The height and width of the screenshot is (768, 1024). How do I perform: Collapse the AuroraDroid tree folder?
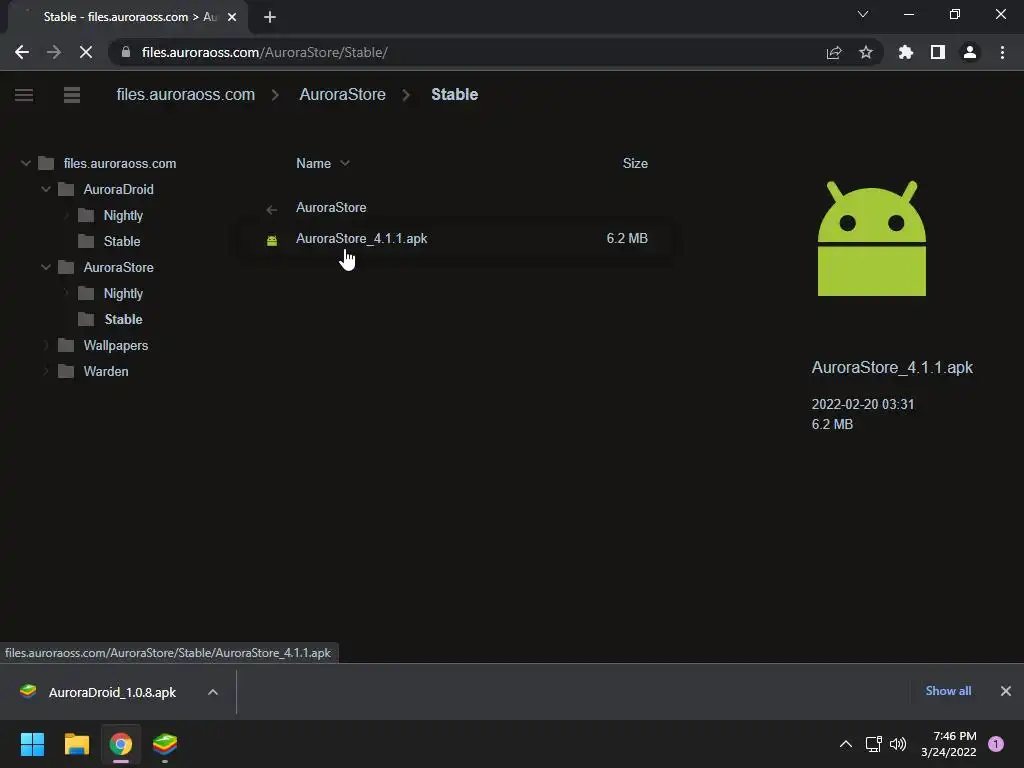(x=46, y=189)
